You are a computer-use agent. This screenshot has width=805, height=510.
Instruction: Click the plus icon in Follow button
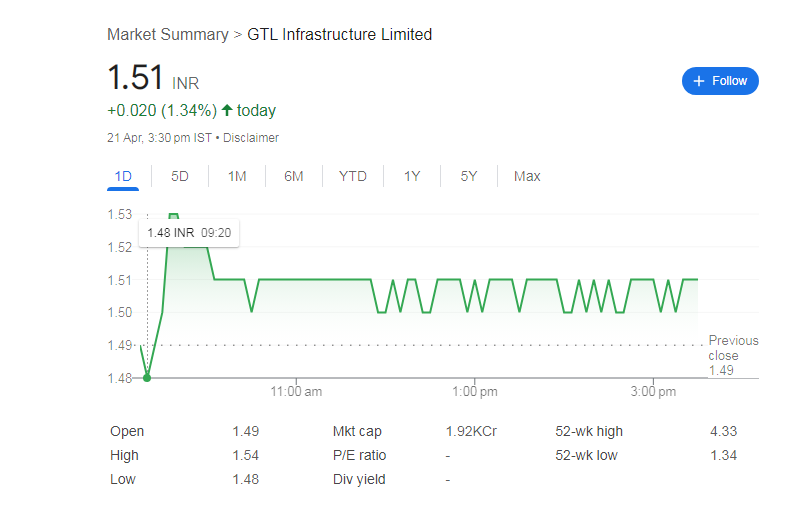699,81
